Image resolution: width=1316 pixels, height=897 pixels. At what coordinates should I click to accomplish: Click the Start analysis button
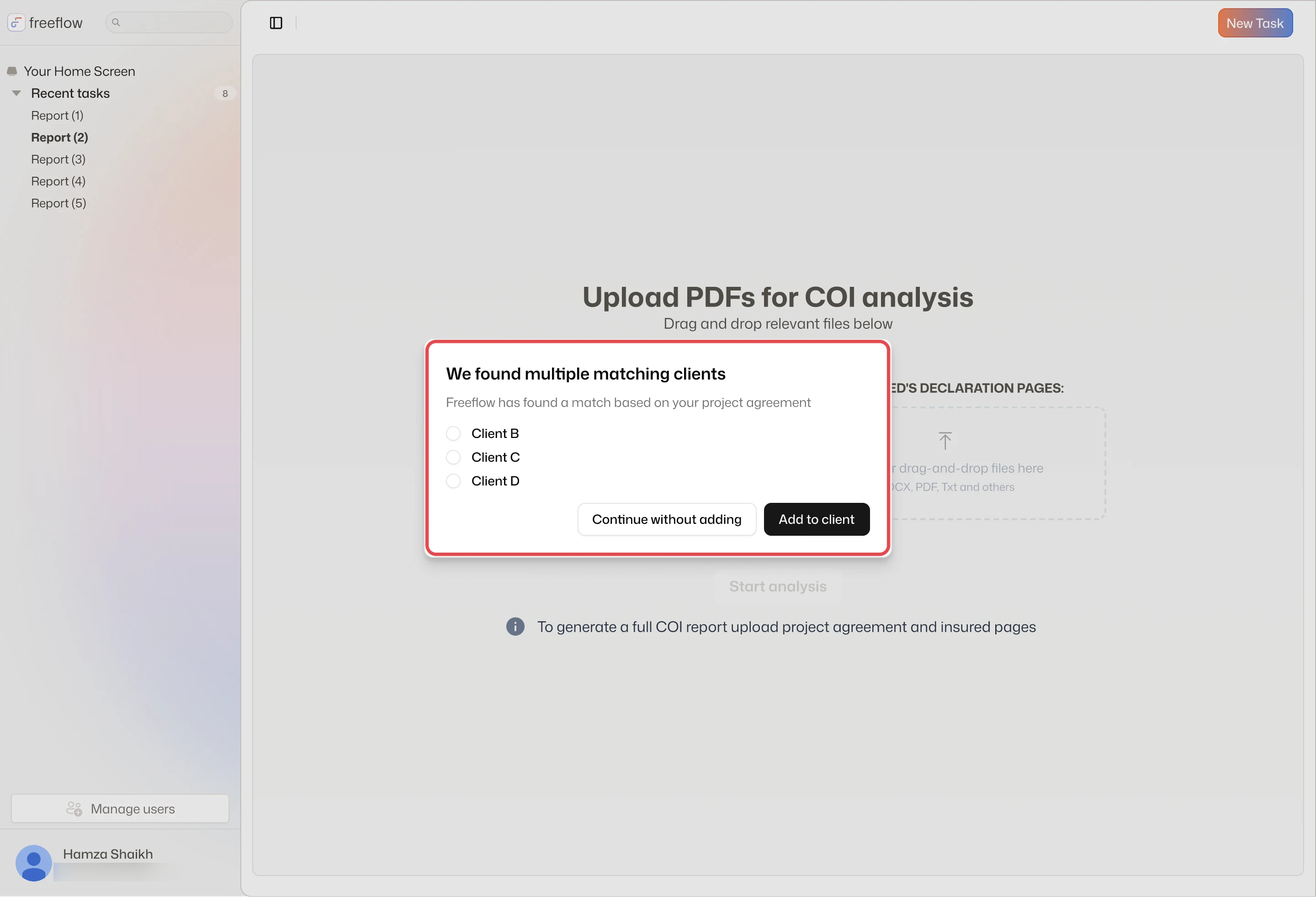[x=777, y=586]
